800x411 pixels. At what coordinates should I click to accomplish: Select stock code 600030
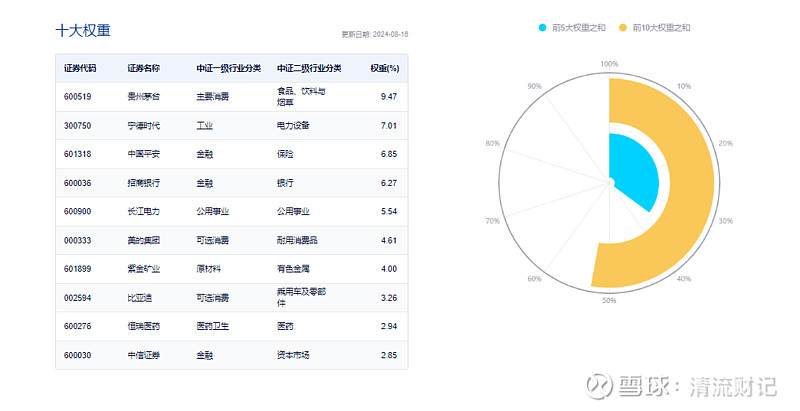click(x=78, y=355)
